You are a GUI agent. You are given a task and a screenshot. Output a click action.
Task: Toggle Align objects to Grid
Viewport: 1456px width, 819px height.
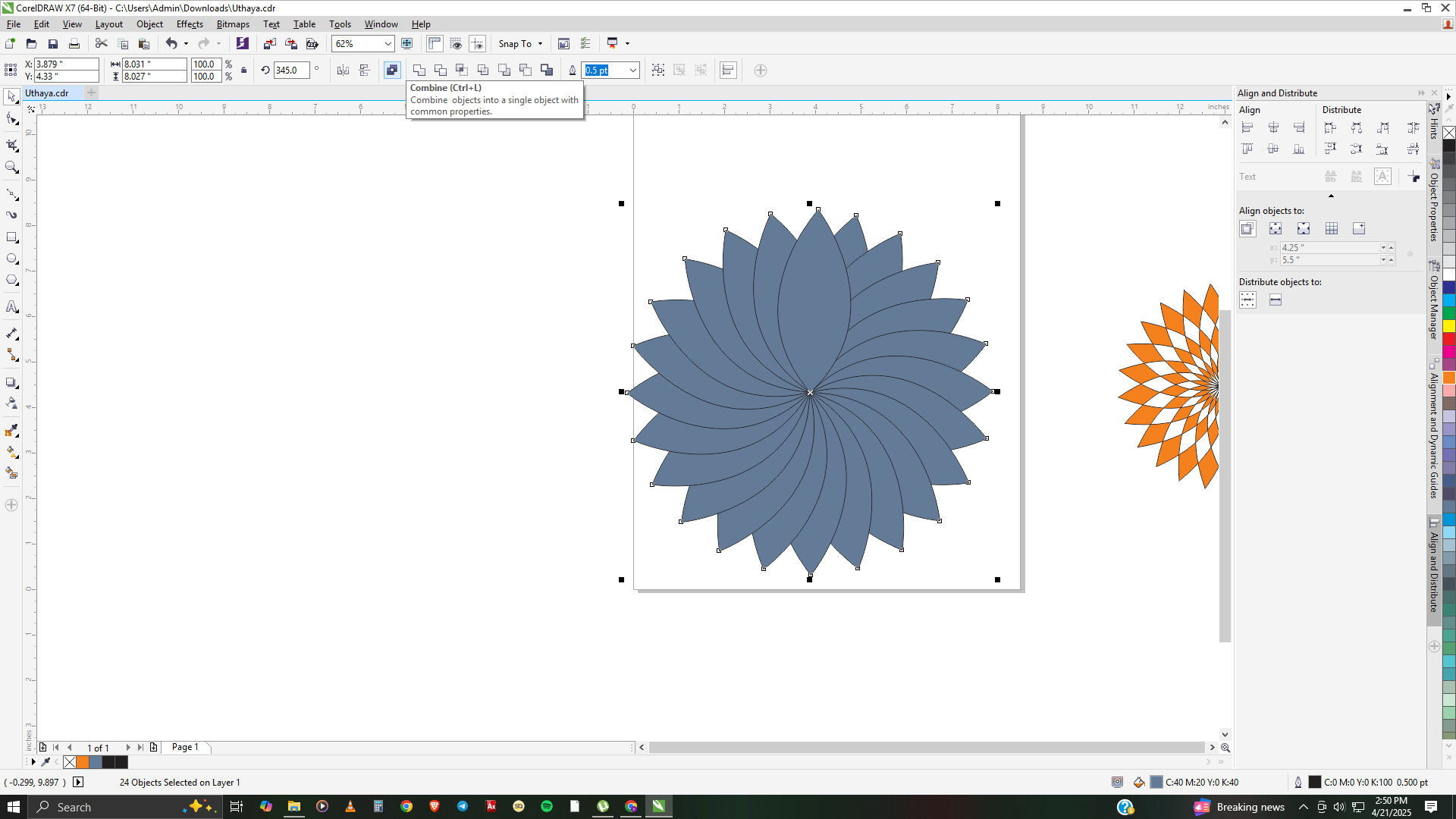point(1332,229)
